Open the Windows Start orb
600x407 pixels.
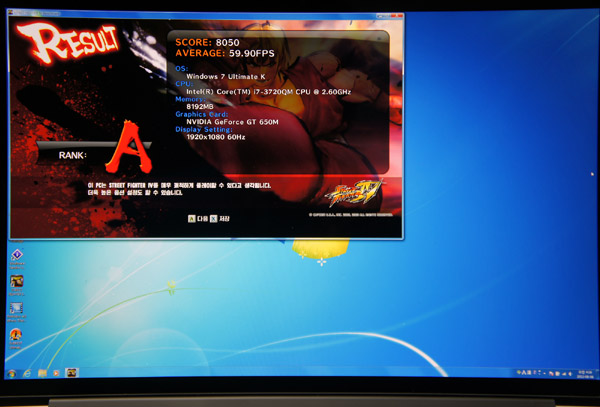point(11,374)
